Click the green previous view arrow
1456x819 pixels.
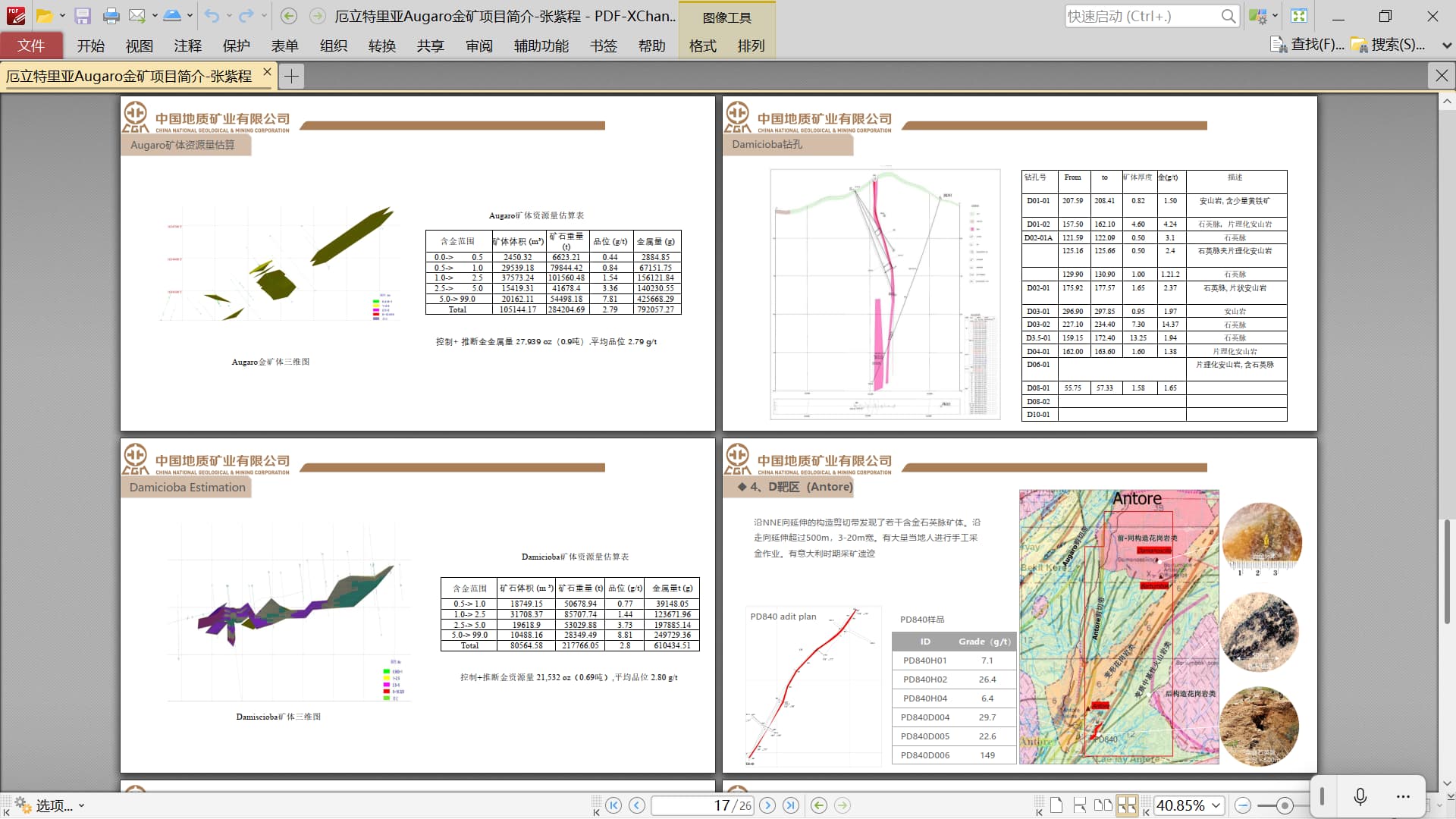819,805
